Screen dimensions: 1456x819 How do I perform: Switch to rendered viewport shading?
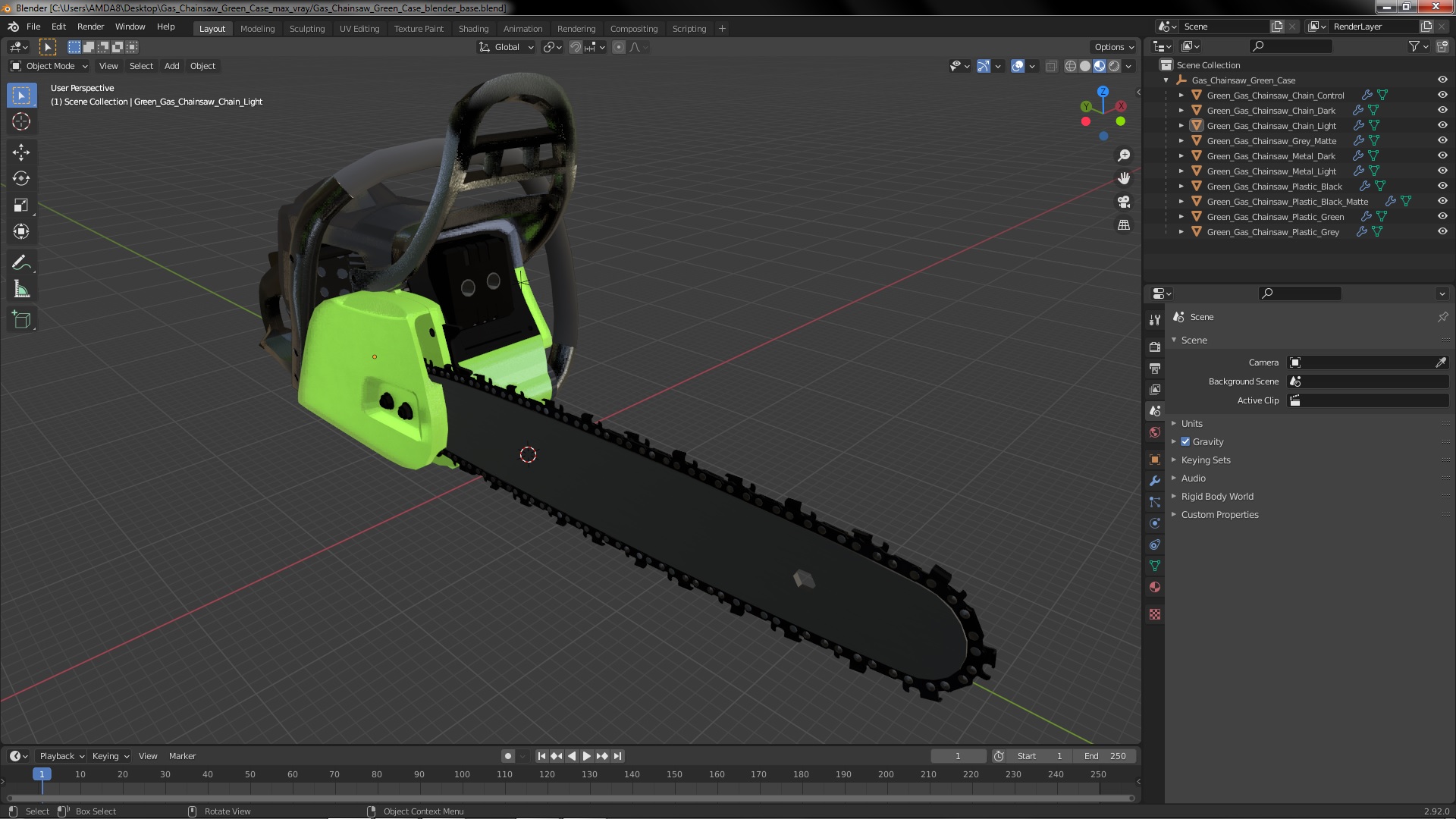click(x=1114, y=67)
